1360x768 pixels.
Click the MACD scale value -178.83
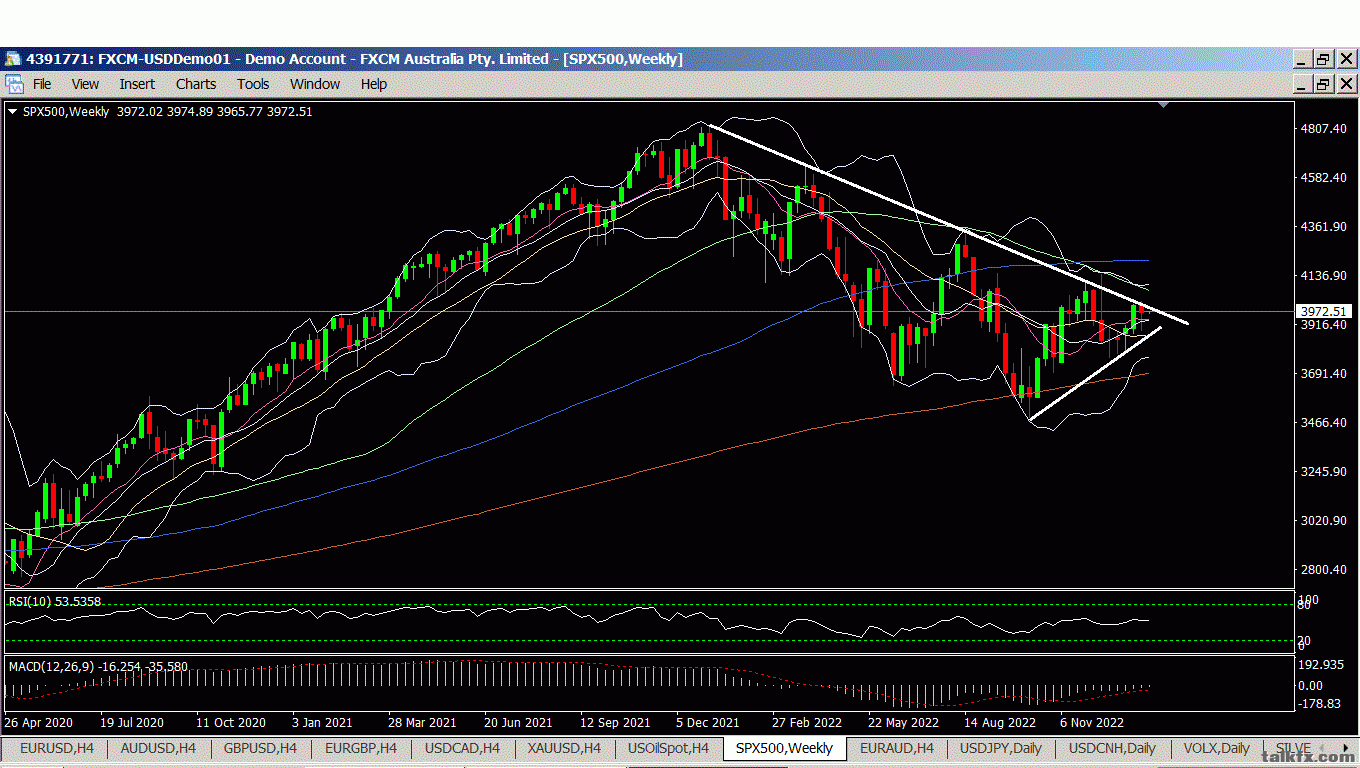pyautogui.click(x=1319, y=704)
